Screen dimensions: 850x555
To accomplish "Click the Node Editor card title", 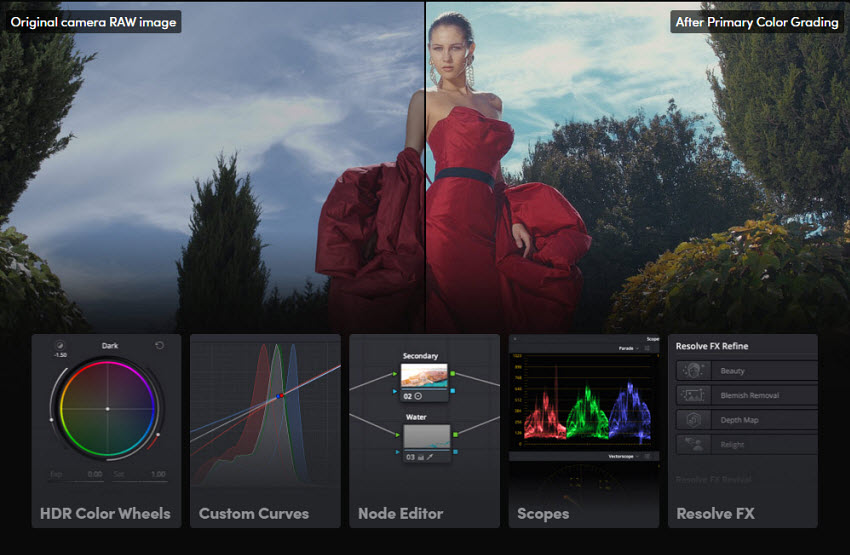I will coord(401,513).
